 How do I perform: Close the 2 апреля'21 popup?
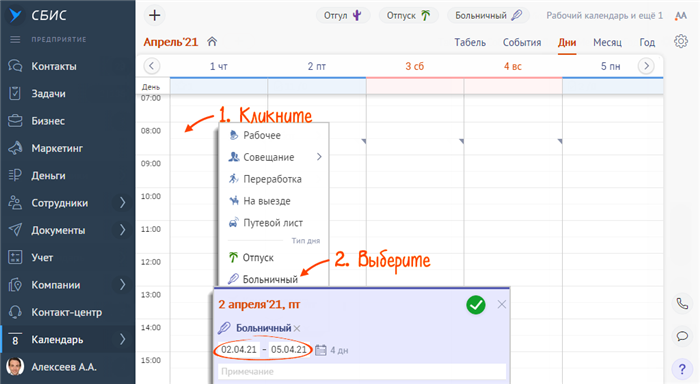point(502,305)
